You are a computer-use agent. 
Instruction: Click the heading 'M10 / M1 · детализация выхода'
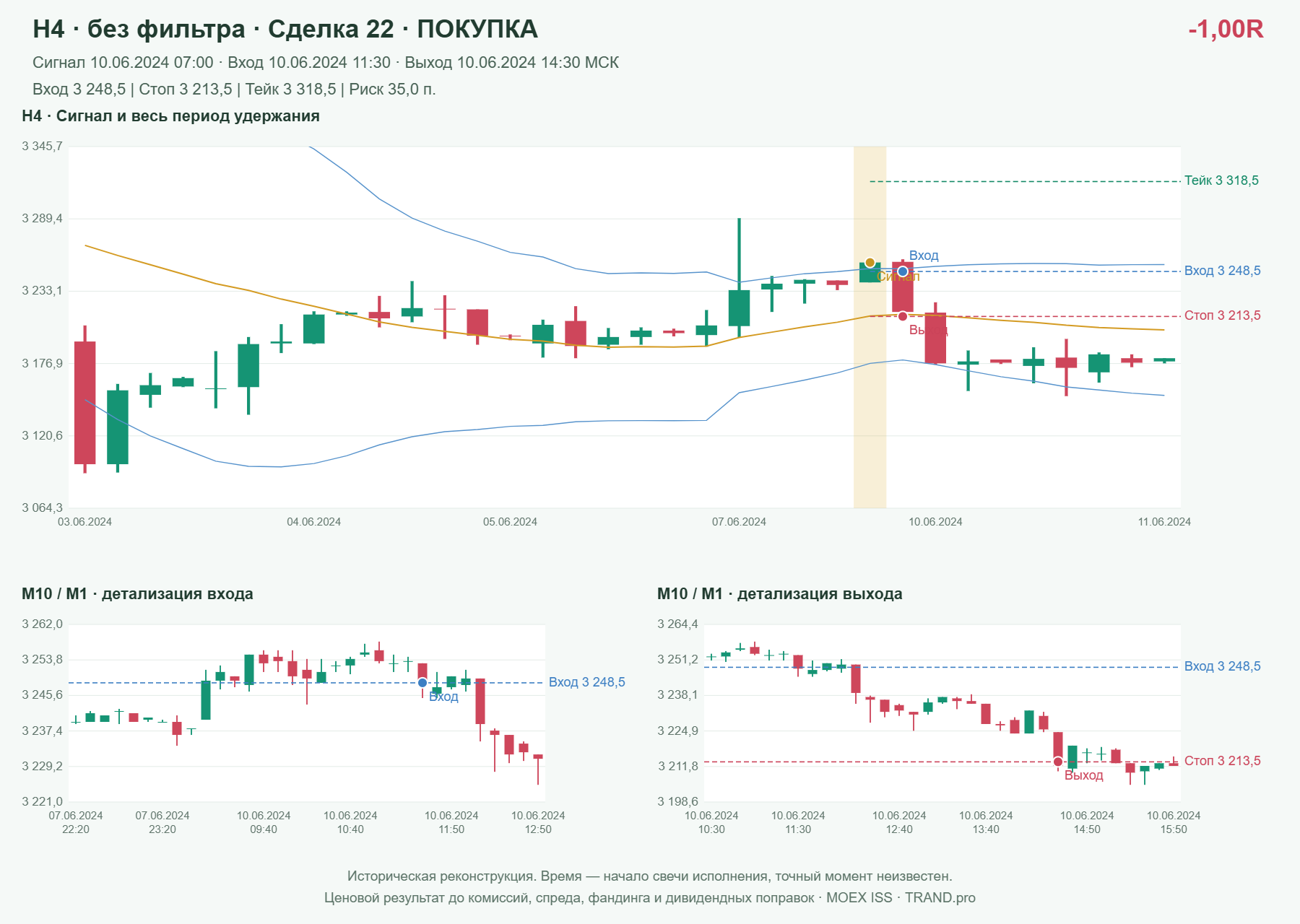pos(780,594)
